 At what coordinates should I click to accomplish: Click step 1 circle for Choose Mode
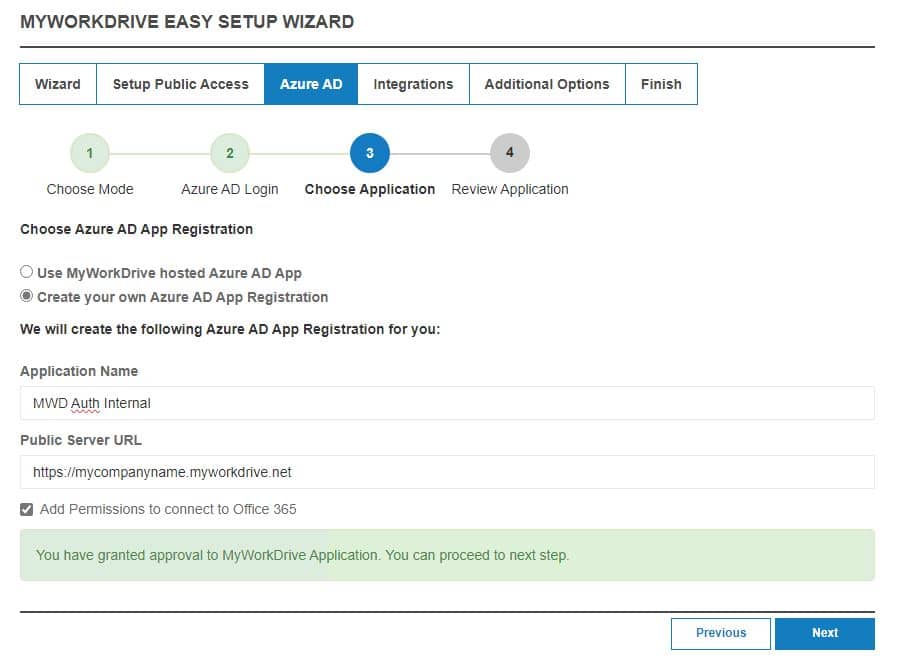coord(90,153)
